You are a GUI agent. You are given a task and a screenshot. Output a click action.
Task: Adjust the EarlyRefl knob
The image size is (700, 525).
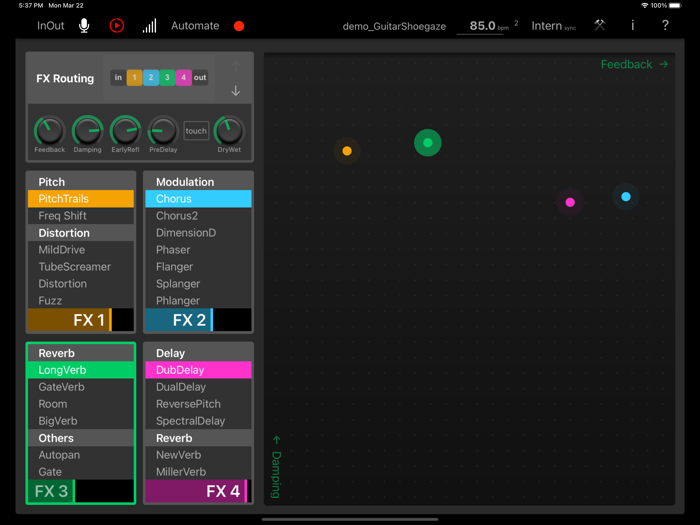(125, 131)
